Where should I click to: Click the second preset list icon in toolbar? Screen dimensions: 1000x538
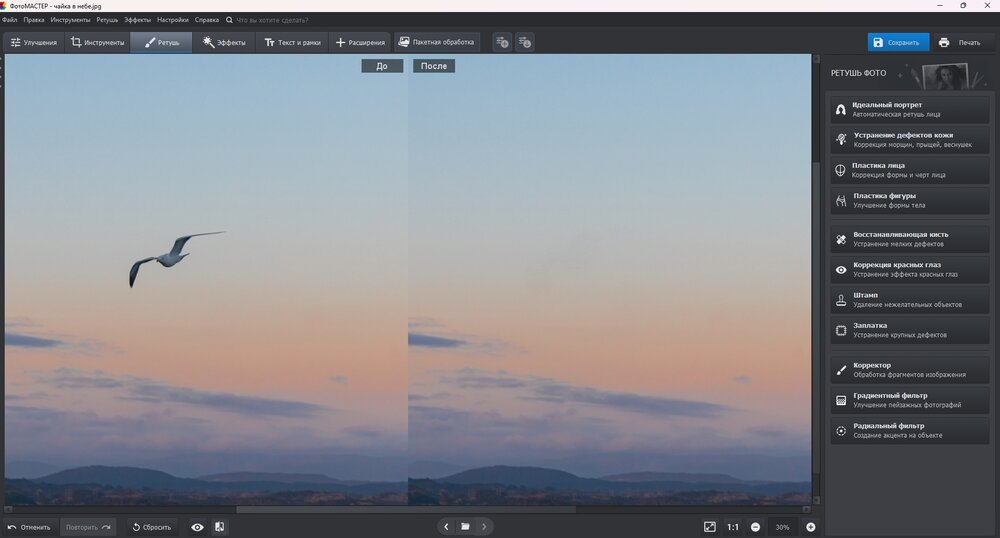525,43
